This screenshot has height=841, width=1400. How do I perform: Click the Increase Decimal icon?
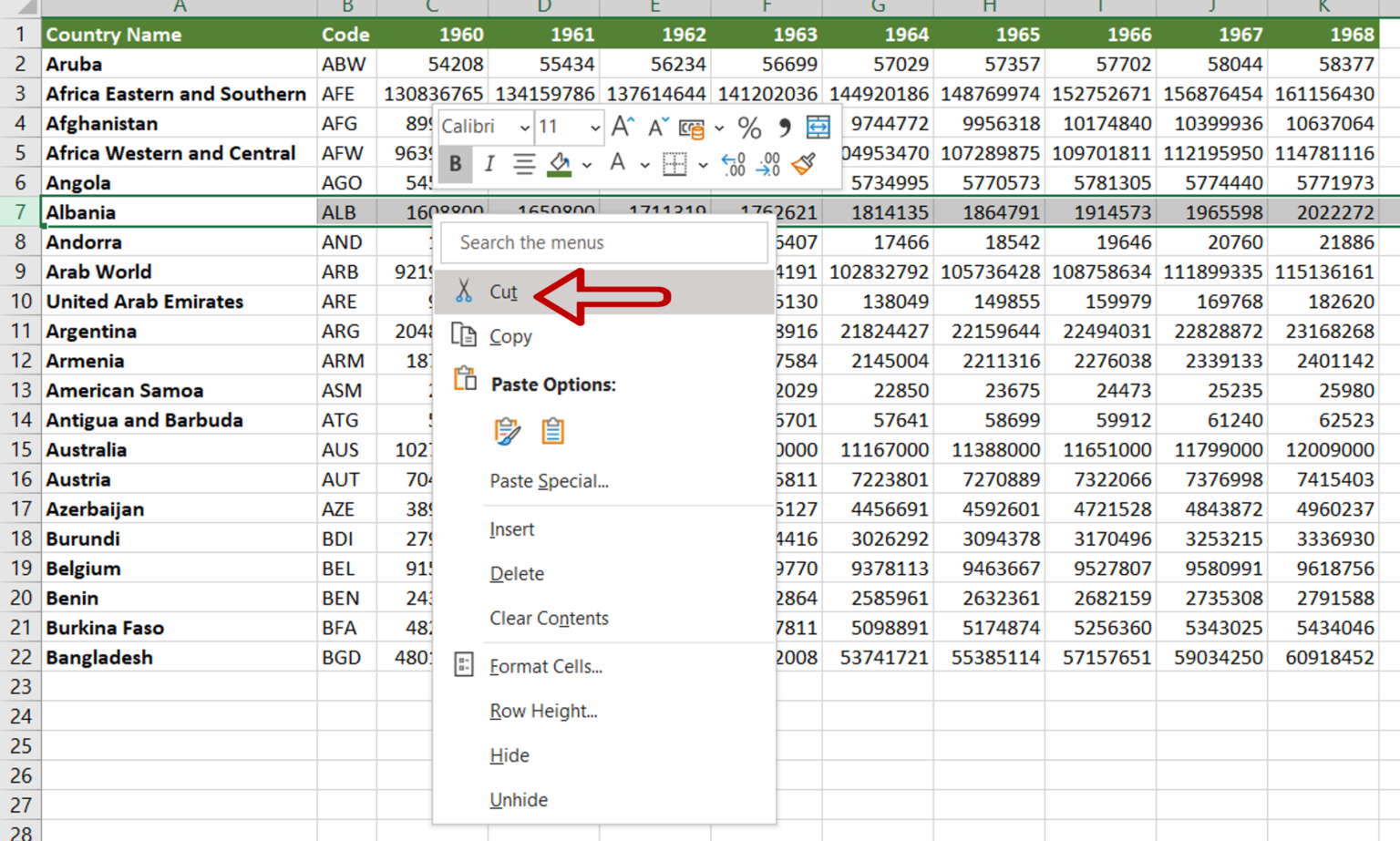[x=734, y=164]
